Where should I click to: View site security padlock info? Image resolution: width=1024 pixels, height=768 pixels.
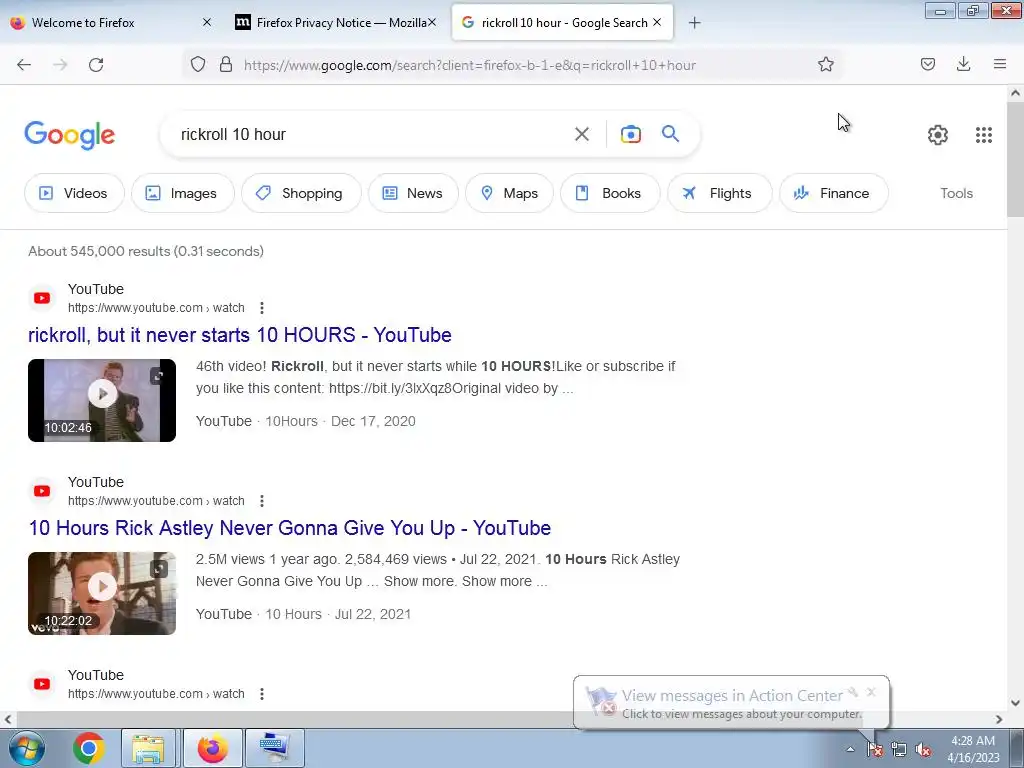[226, 64]
